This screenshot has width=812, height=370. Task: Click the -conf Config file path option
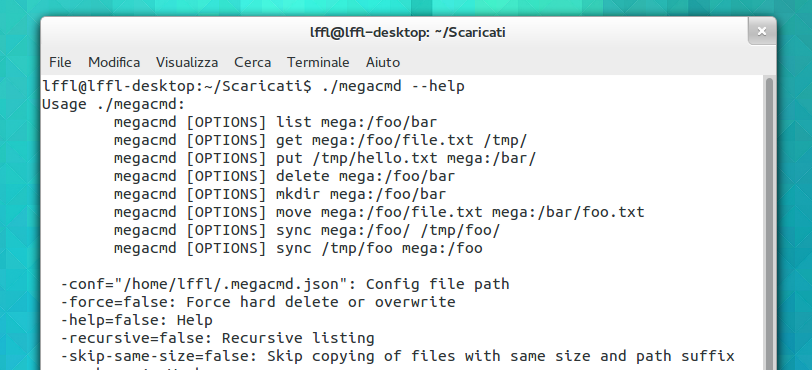[285, 284]
